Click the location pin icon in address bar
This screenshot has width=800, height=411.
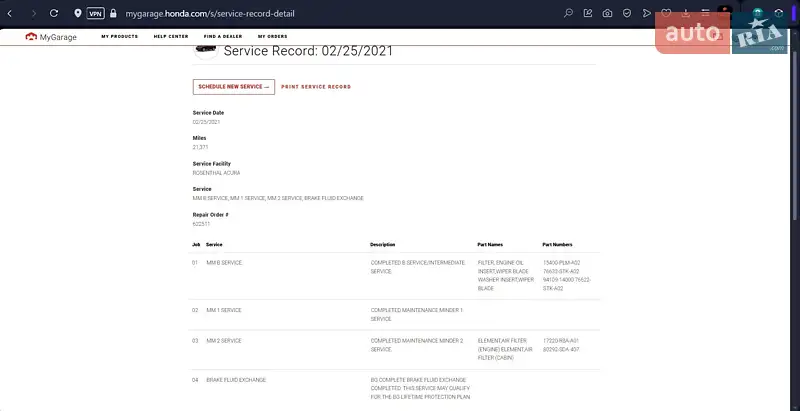coord(78,13)
